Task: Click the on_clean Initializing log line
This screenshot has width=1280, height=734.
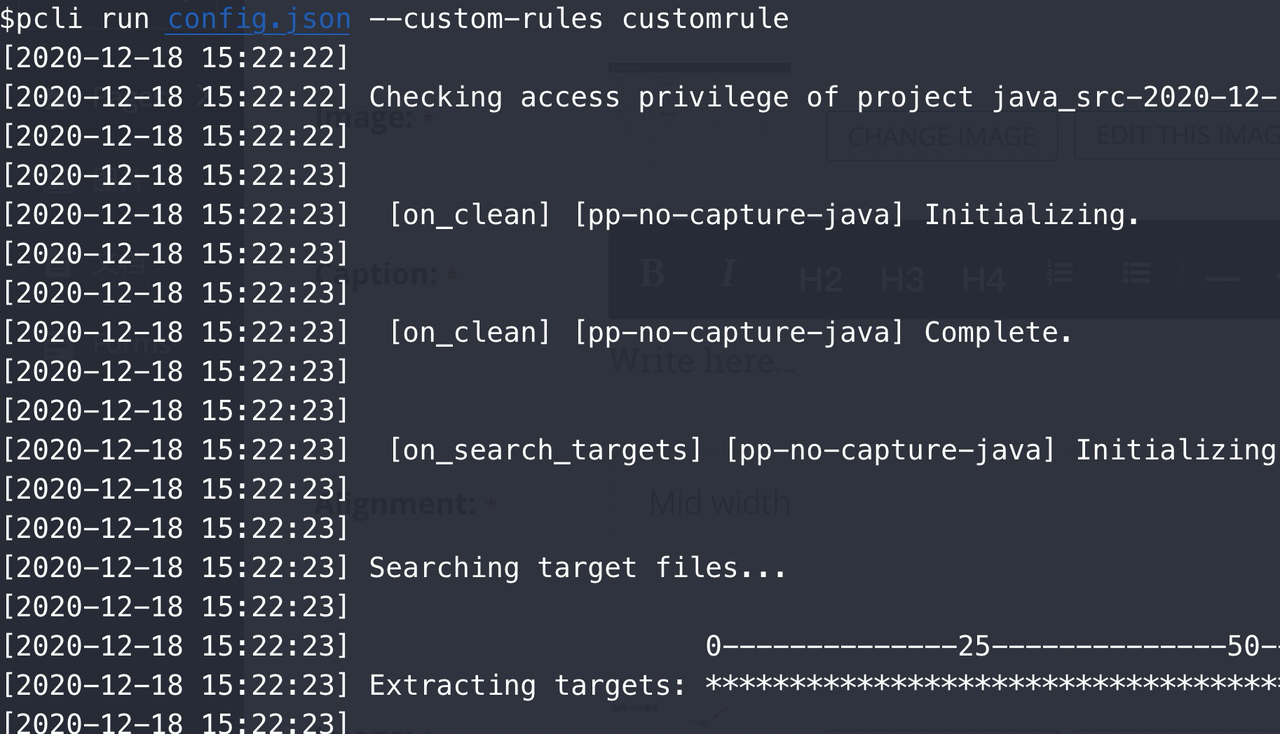Action: (571, 214)
